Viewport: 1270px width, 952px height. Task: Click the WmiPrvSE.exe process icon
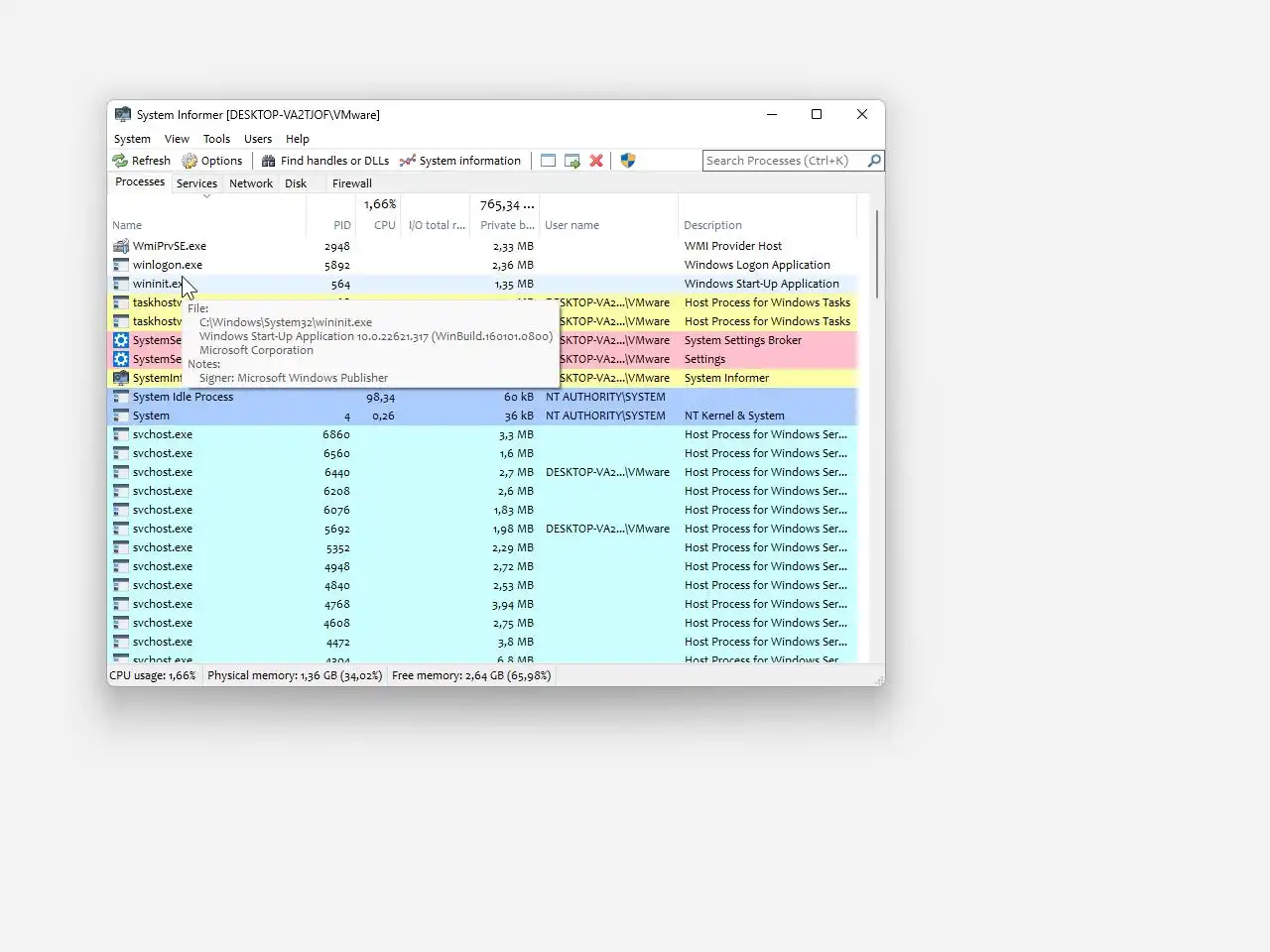point(121,246)
